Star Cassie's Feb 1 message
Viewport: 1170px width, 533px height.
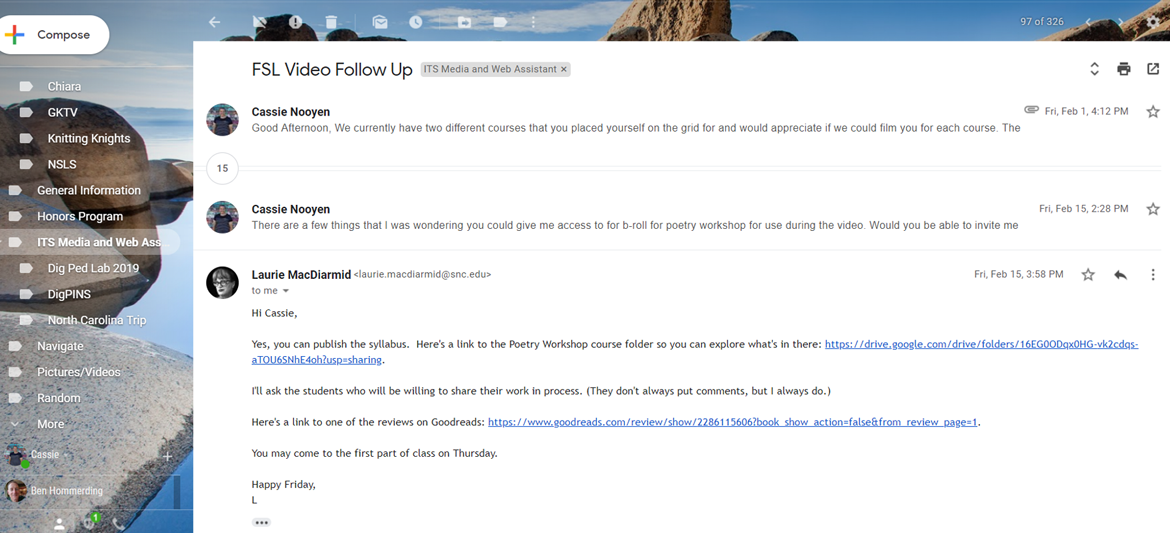coord(1153,112)
